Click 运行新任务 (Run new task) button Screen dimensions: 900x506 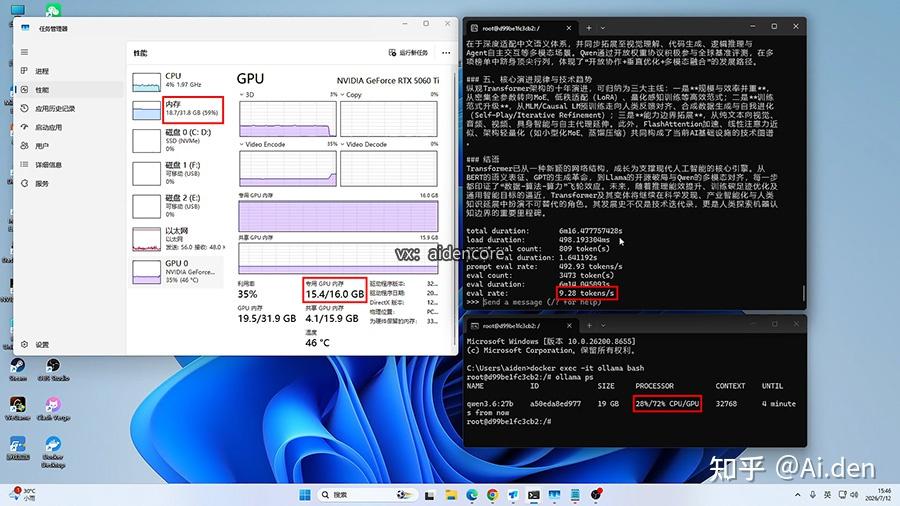[x=408, y=53]
